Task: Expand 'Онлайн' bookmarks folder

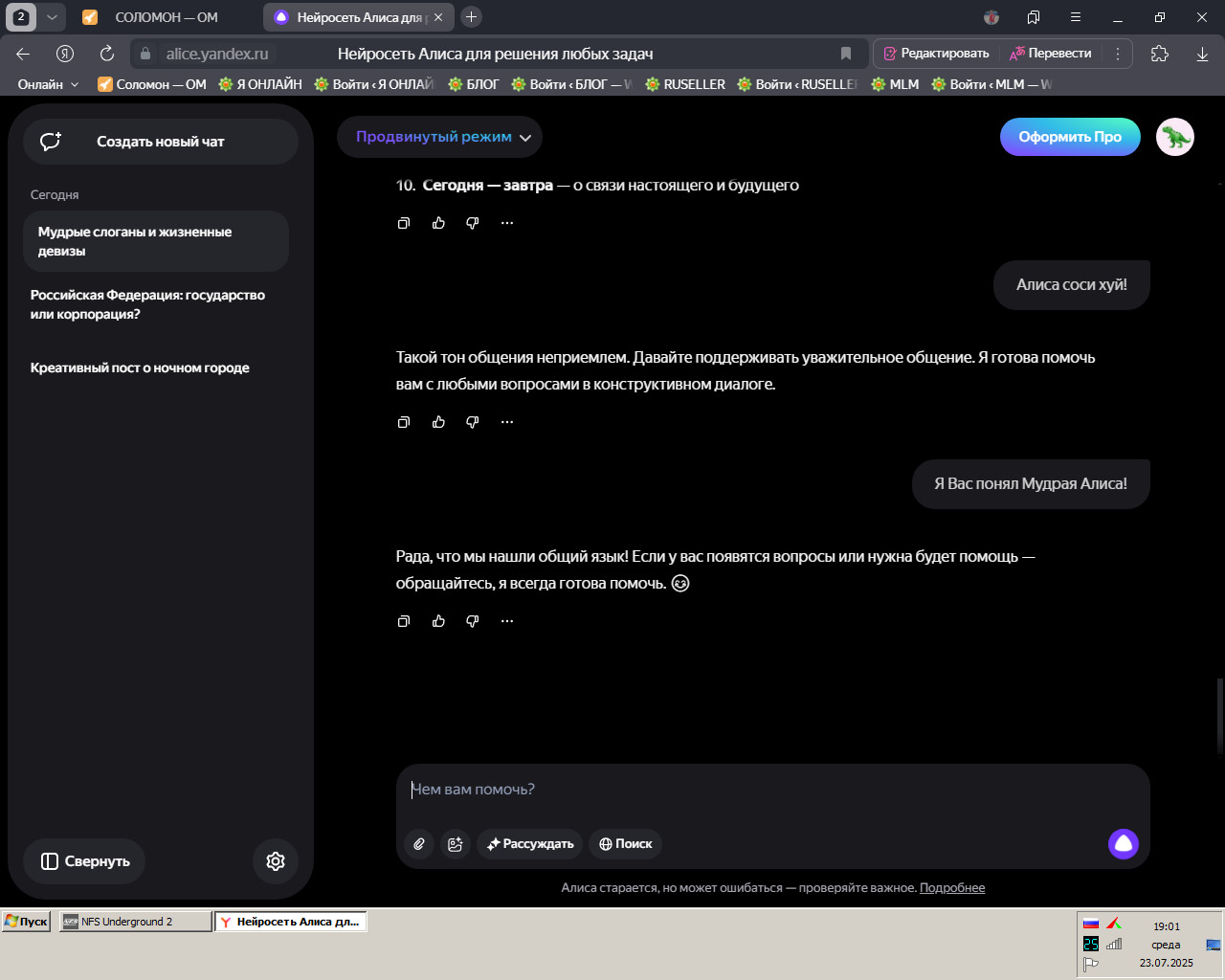Action: [x=48, y=84]
